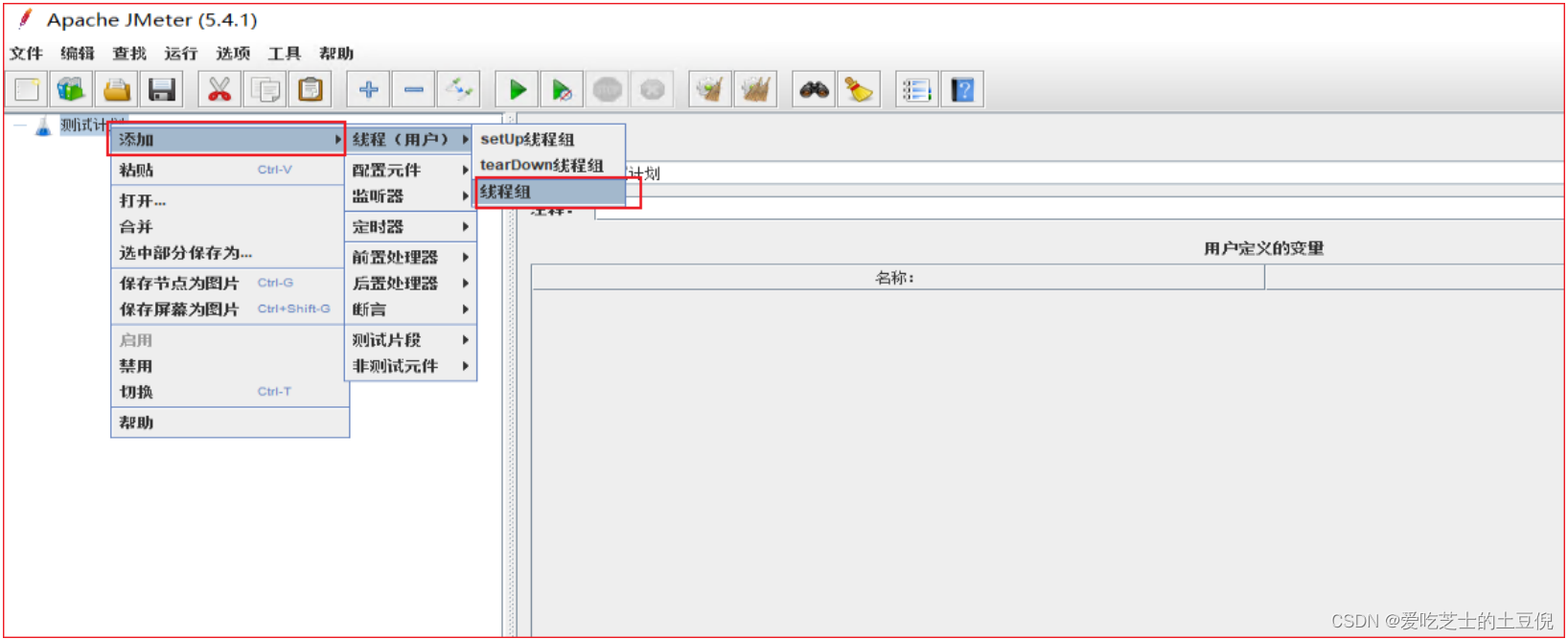Screen dimensions: 1568x639
Task: Click the Paste clipboard icon
Action: click(x=310, y=90)
